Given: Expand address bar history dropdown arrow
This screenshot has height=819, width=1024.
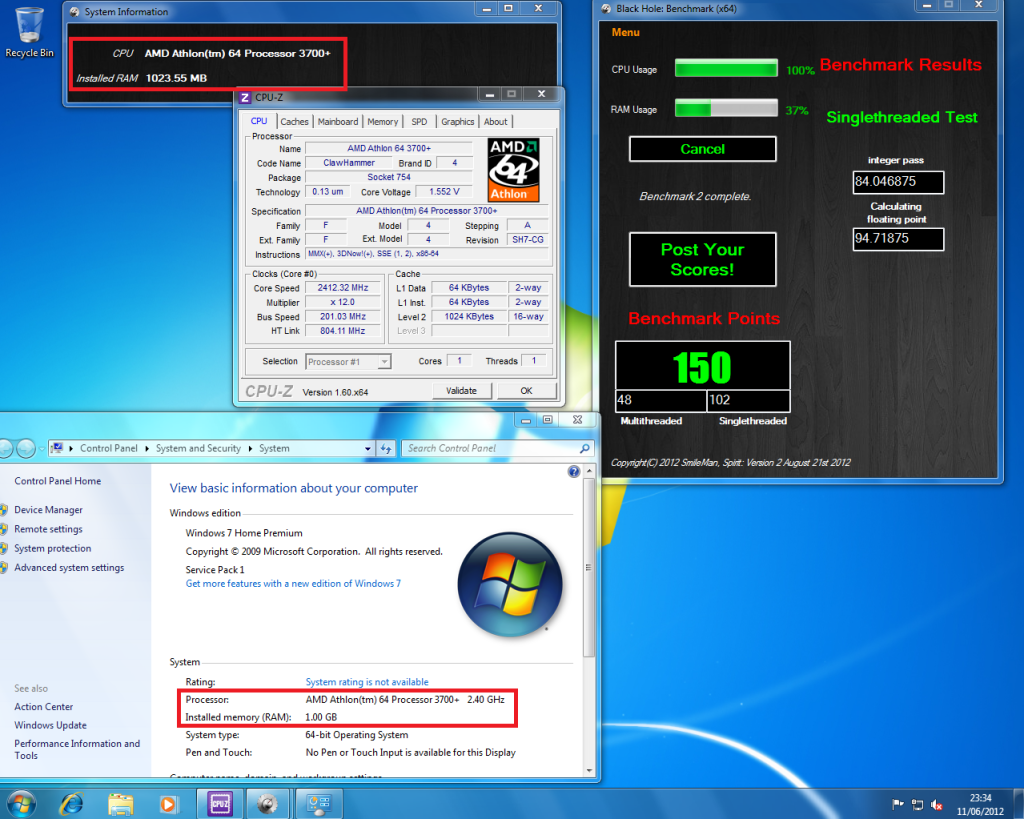Looking at the screenshot, I should (x=368, y=449).
